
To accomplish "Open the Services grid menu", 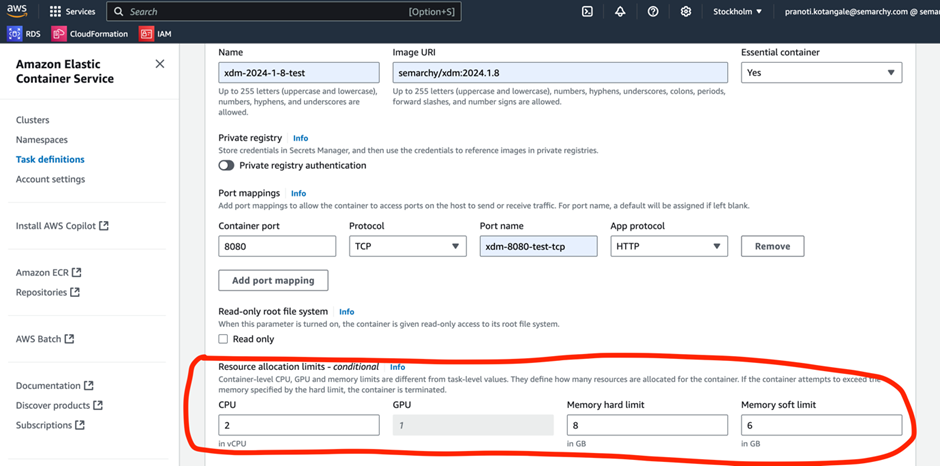I will (x=72, y=11).
